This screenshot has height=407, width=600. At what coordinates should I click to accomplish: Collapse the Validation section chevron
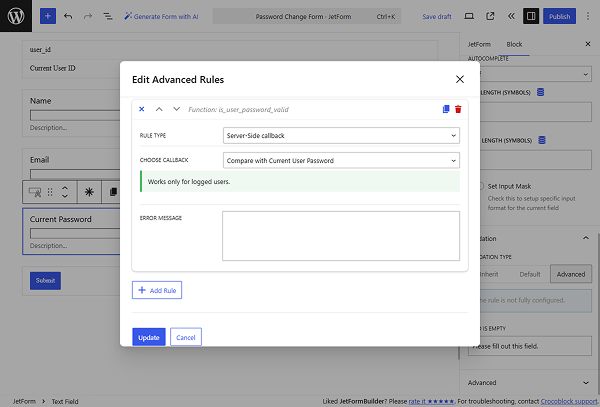click(586, 238)
